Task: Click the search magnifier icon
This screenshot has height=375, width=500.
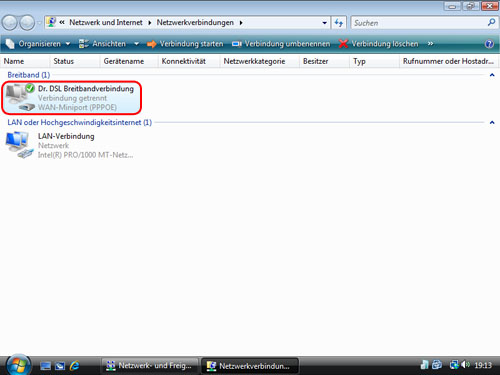Action: 491,22
